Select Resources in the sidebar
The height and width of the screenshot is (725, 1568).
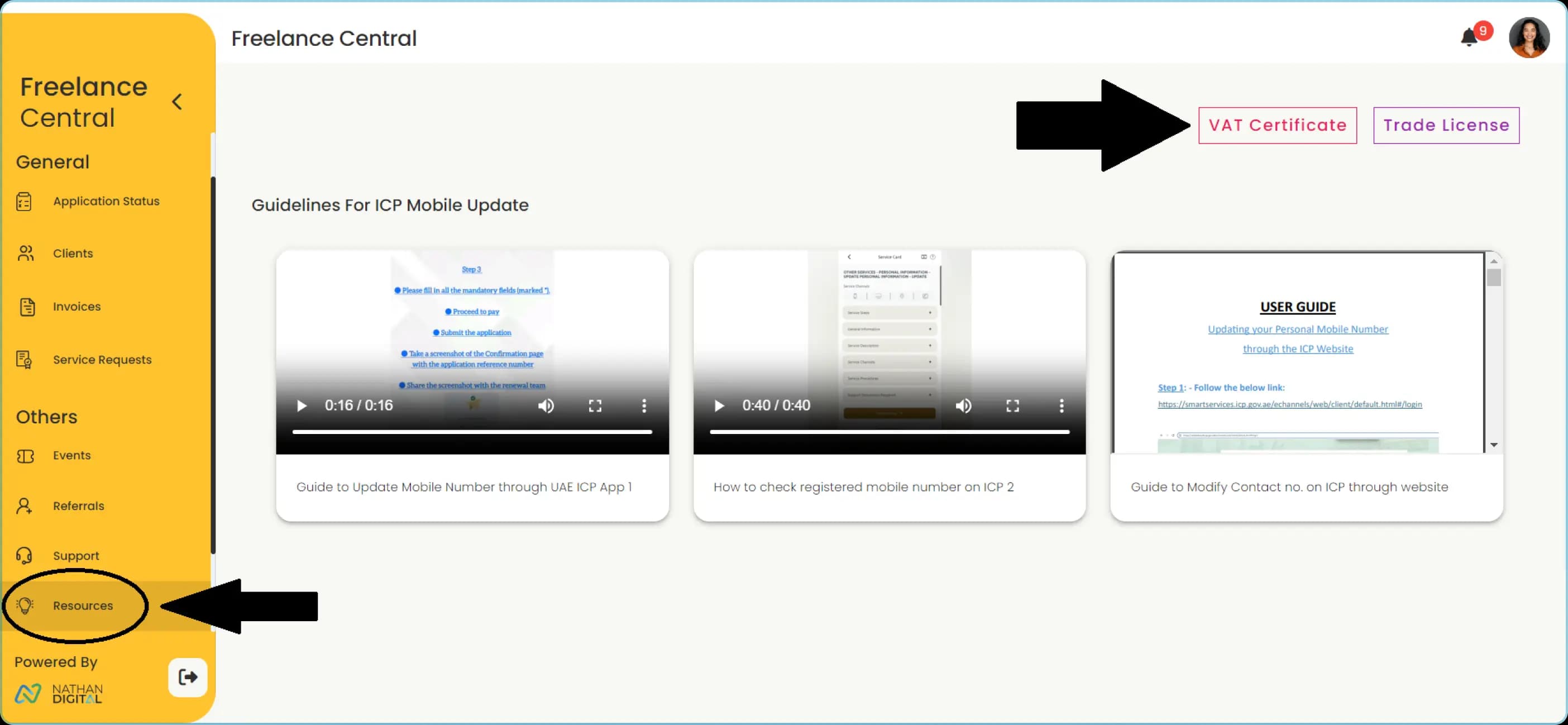pyautogui.click(x=83, y=605)
